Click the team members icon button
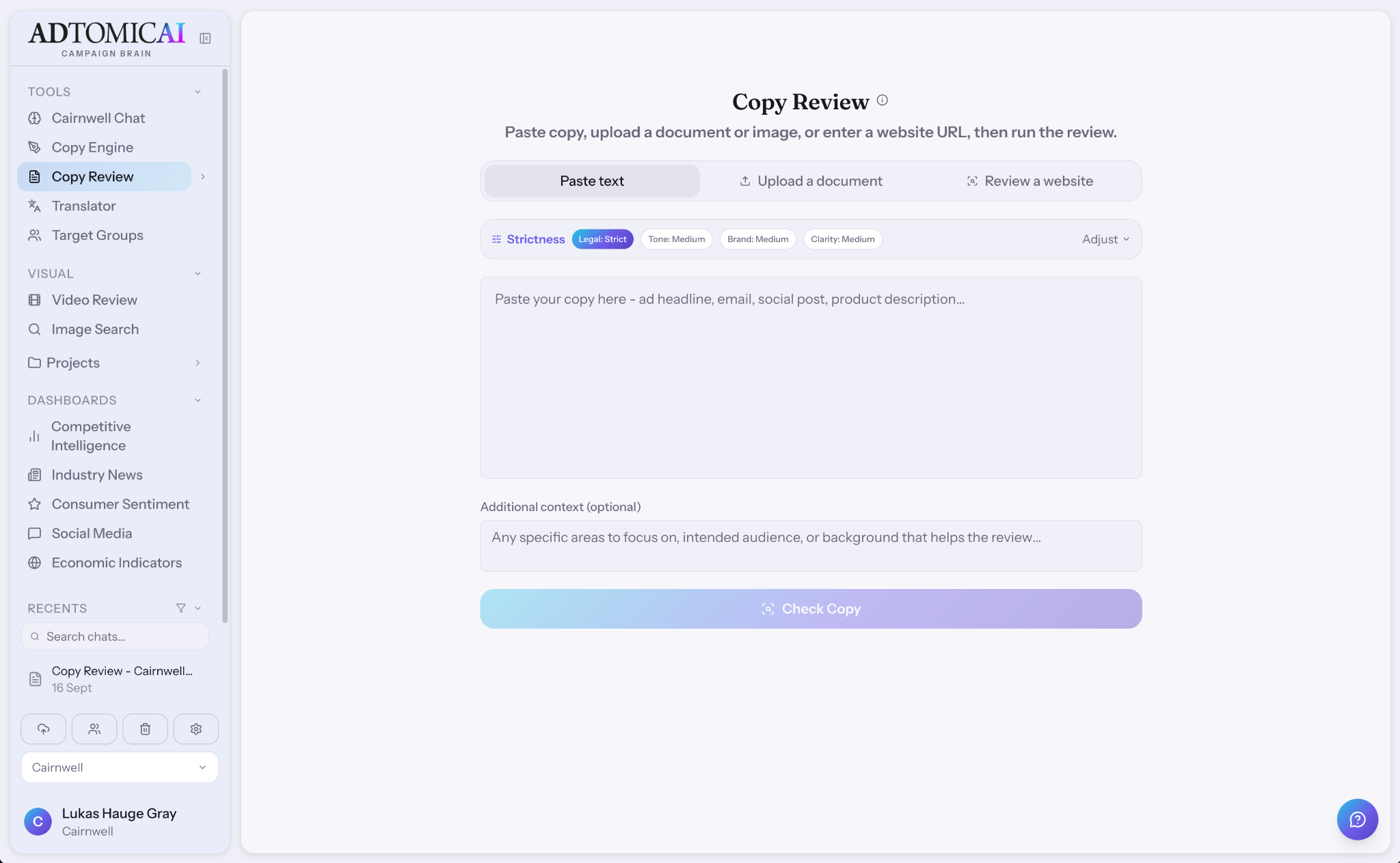The image size is (1400, 863). click(94, 729)
